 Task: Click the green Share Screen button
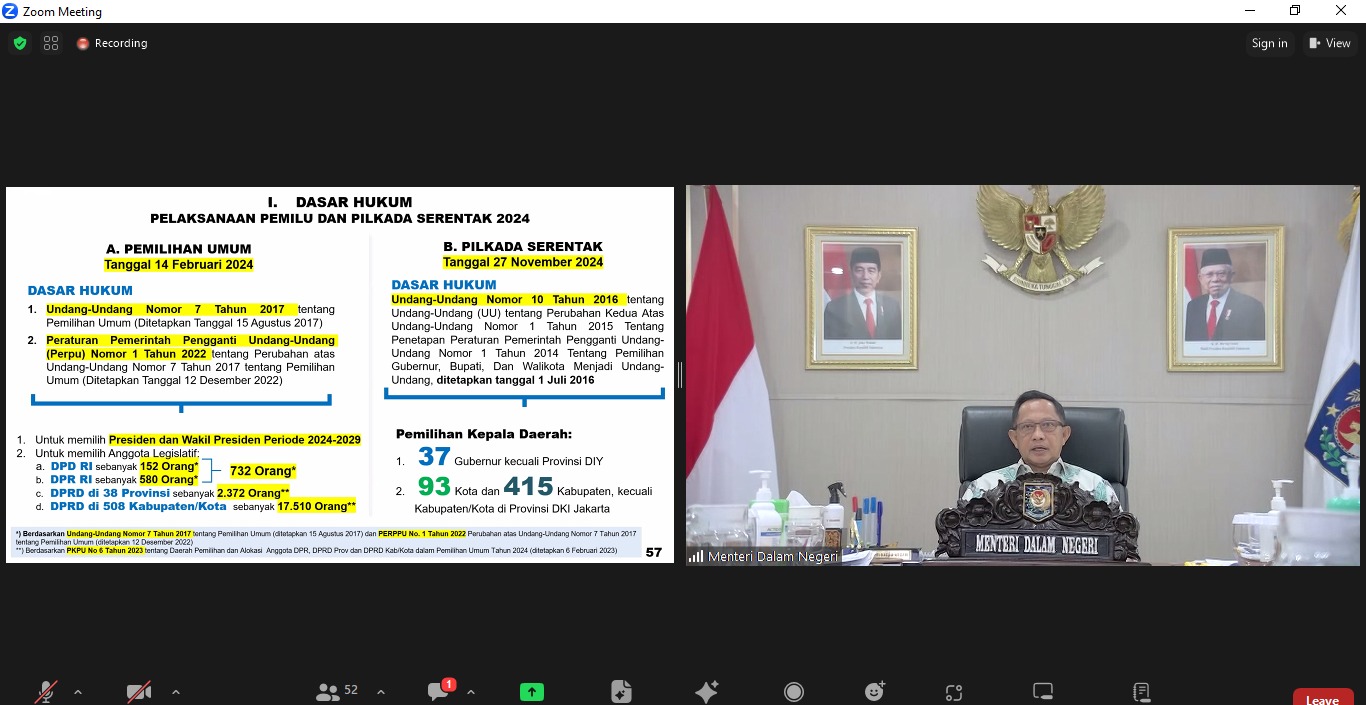pyautogui.click(x=531, y=691)
